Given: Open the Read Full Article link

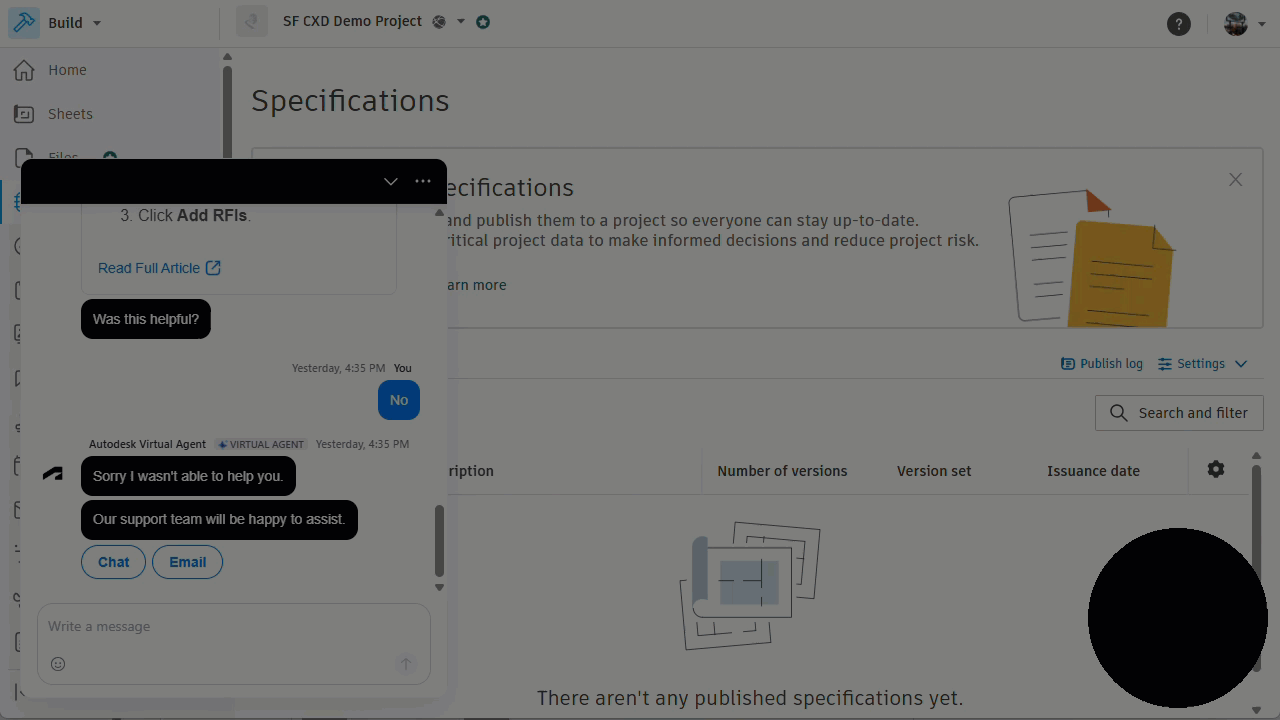Looking at the screenshot, I should pyautogui.click(x=159, y=268).
